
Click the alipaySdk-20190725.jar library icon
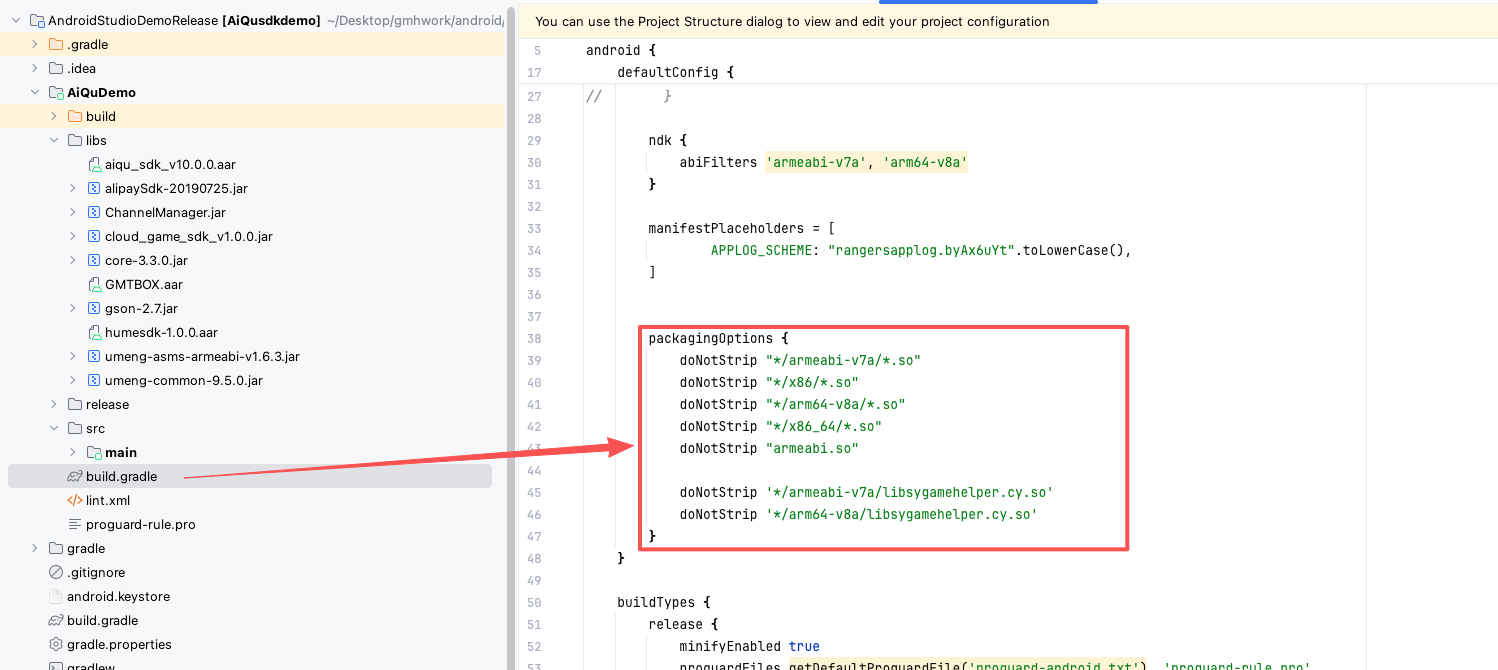[94, 188]
